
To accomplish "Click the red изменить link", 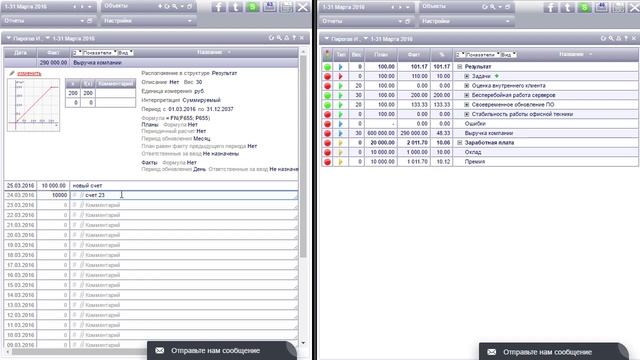I will [x=29, y=73].
